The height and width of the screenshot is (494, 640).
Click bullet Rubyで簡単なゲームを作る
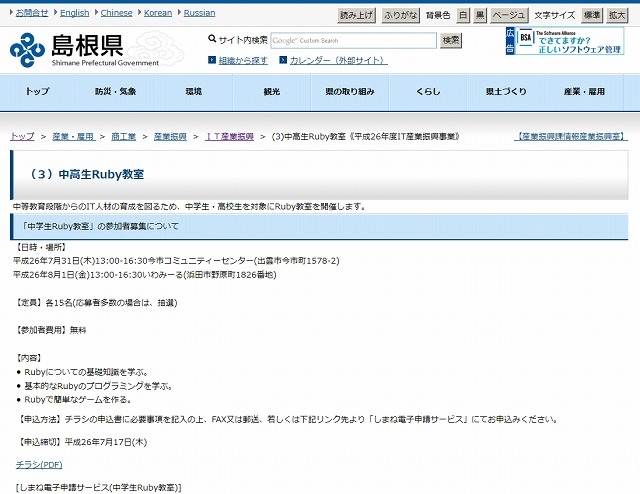78,400
